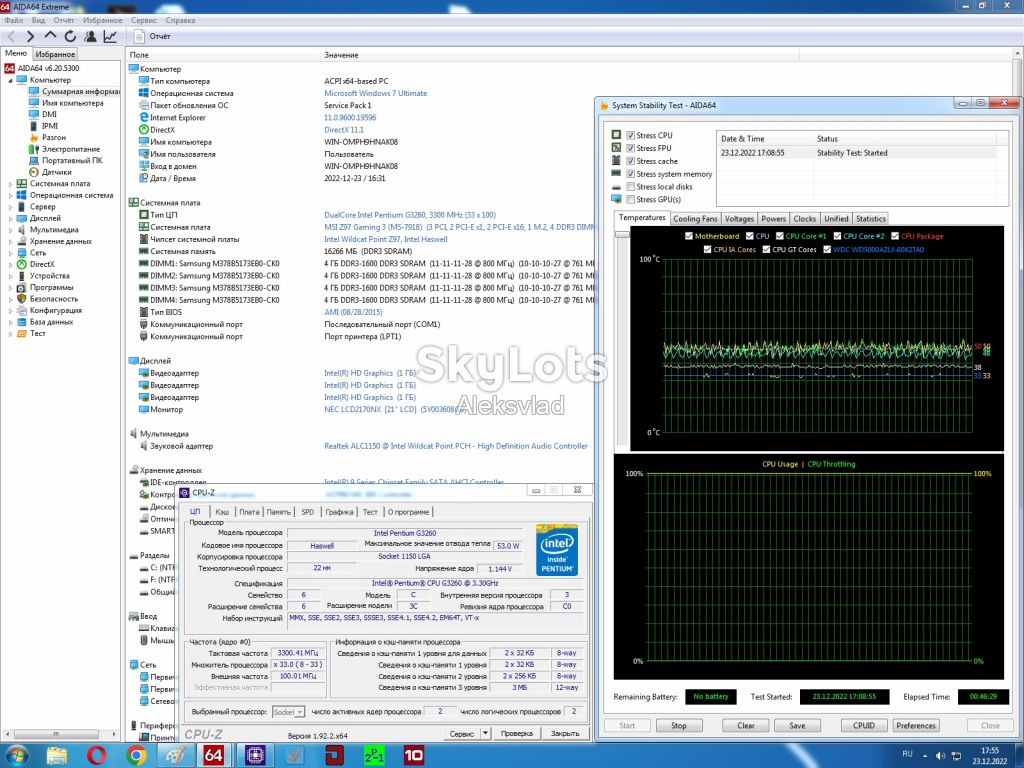This screenshot has height=768, width=1024.
Task: Stop the stability test with the Stop button
Action: pos(679,726)
